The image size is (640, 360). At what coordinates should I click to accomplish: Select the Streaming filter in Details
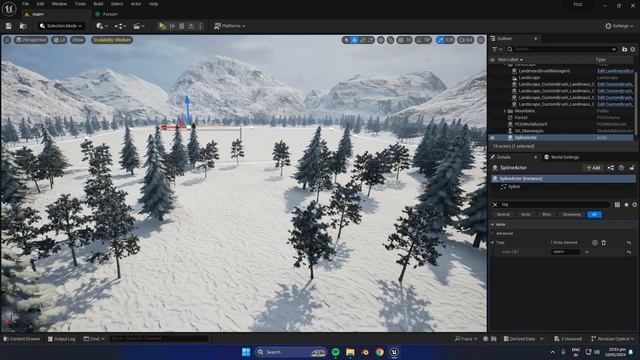pyautogui.click(x=571, y=215)
